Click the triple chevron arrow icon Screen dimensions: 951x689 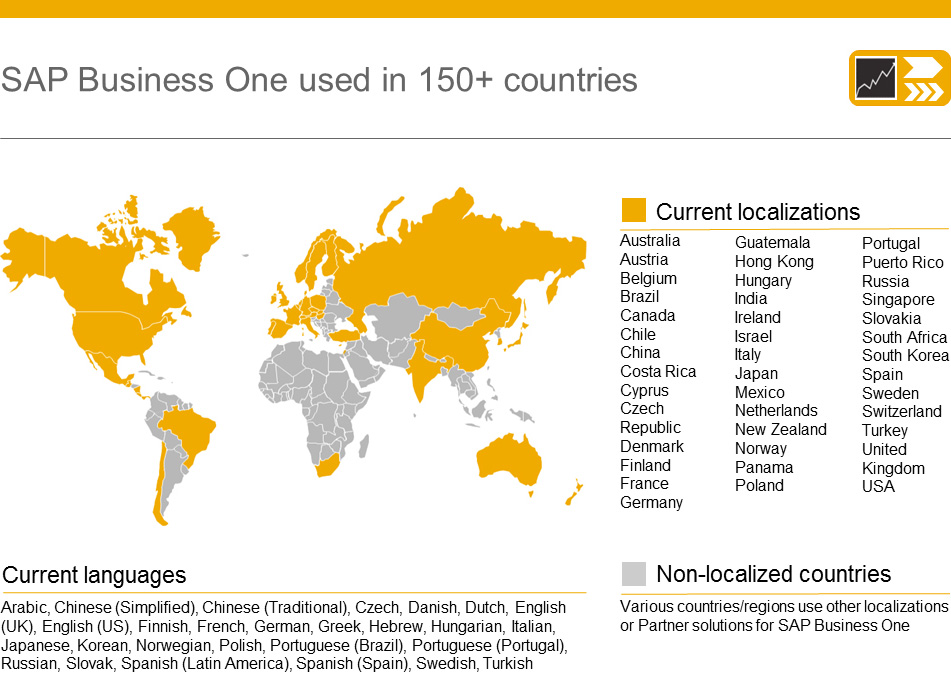[x=923, y=92]
